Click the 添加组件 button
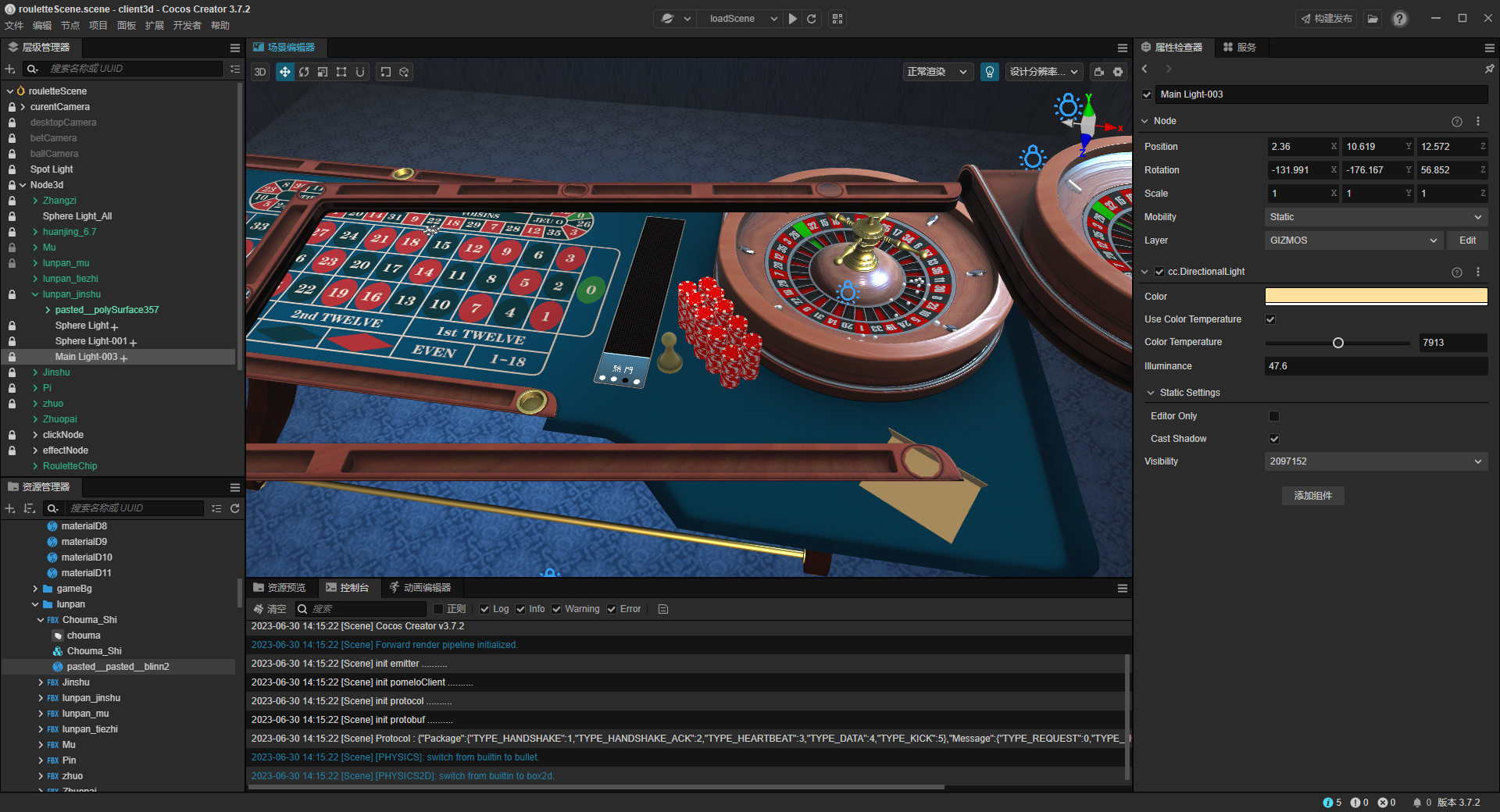 pyautogui.click(x=1313, y=496)
